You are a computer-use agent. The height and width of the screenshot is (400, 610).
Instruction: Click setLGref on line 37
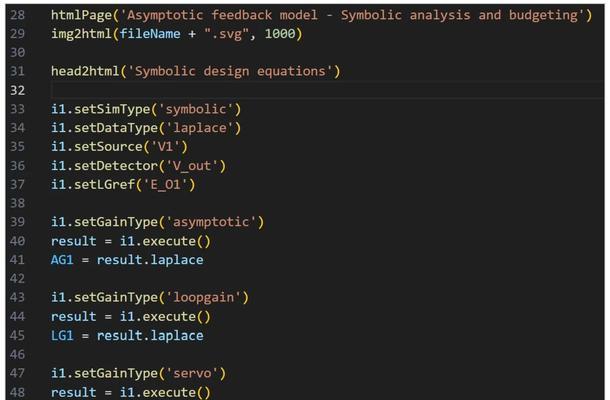tap(104, 184)
